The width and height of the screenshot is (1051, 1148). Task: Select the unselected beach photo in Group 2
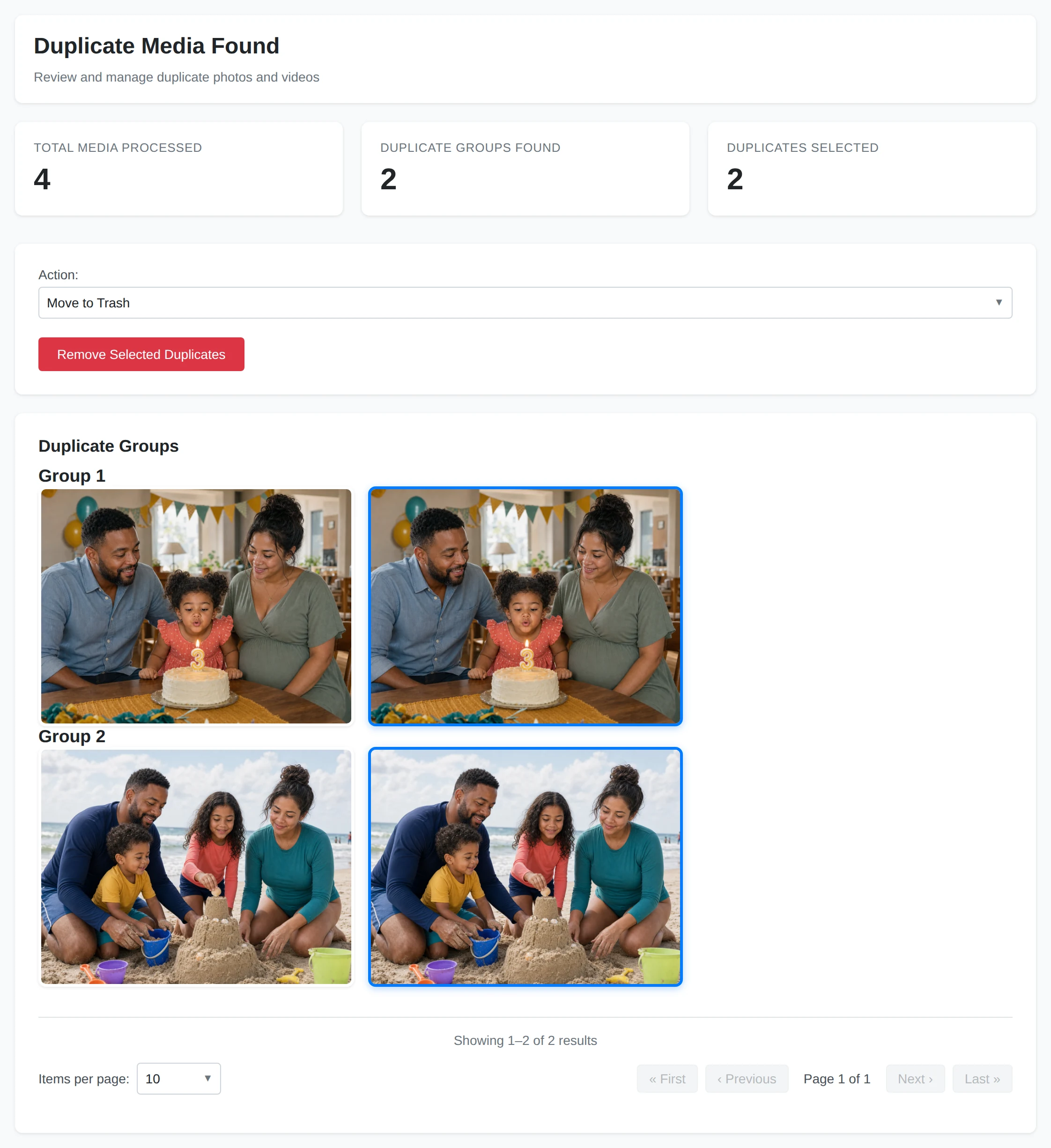pos(196,867)
